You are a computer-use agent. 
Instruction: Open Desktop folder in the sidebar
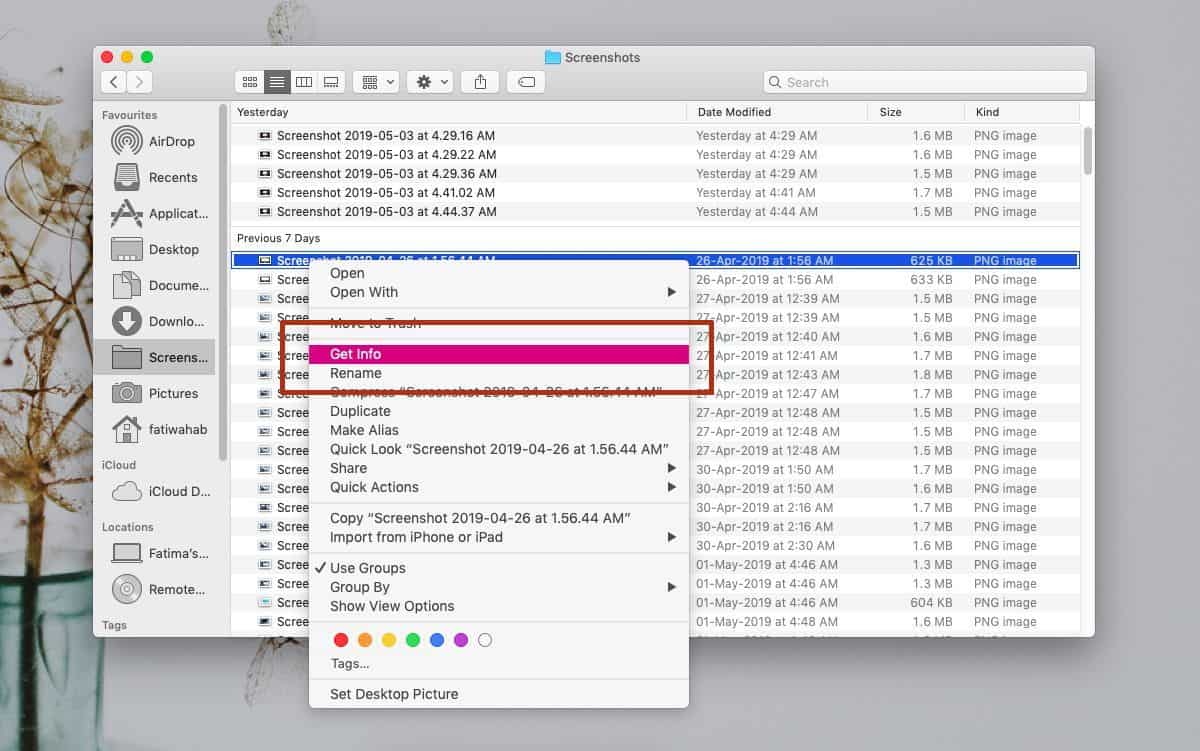155,249
